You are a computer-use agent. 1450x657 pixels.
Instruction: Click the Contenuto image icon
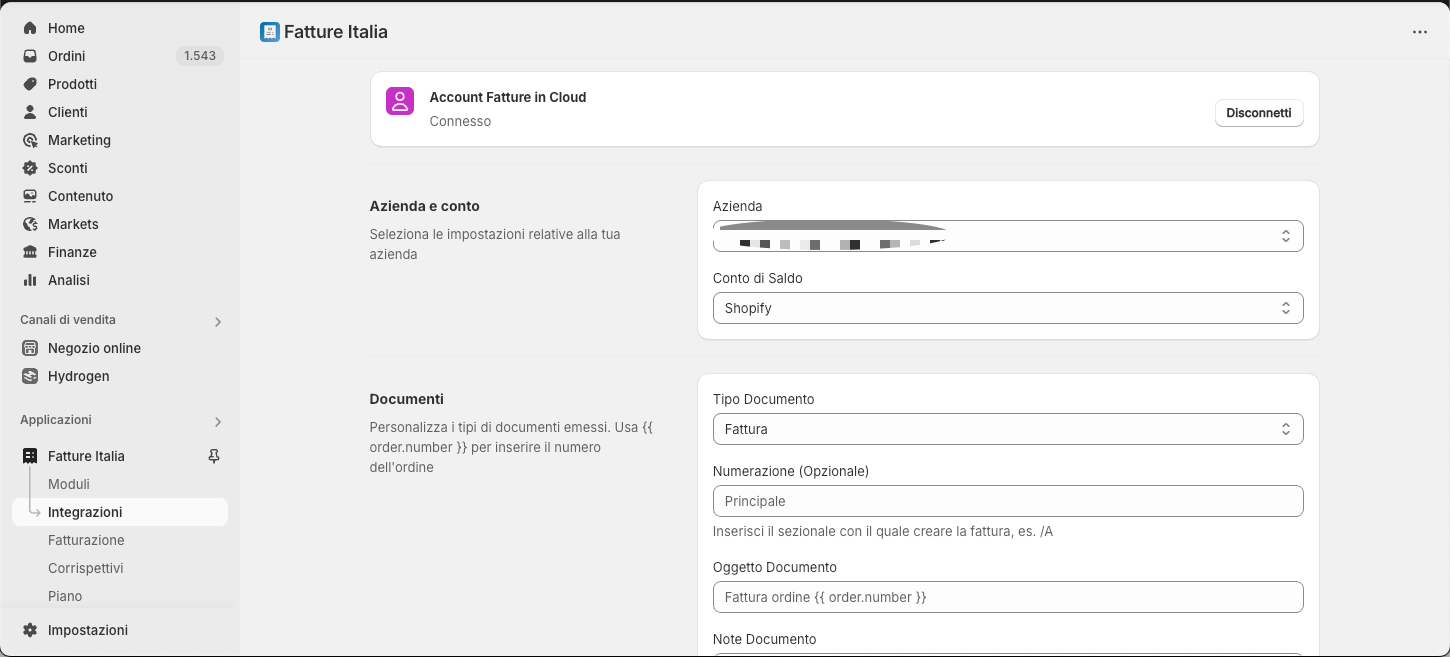tap(30, 196)
